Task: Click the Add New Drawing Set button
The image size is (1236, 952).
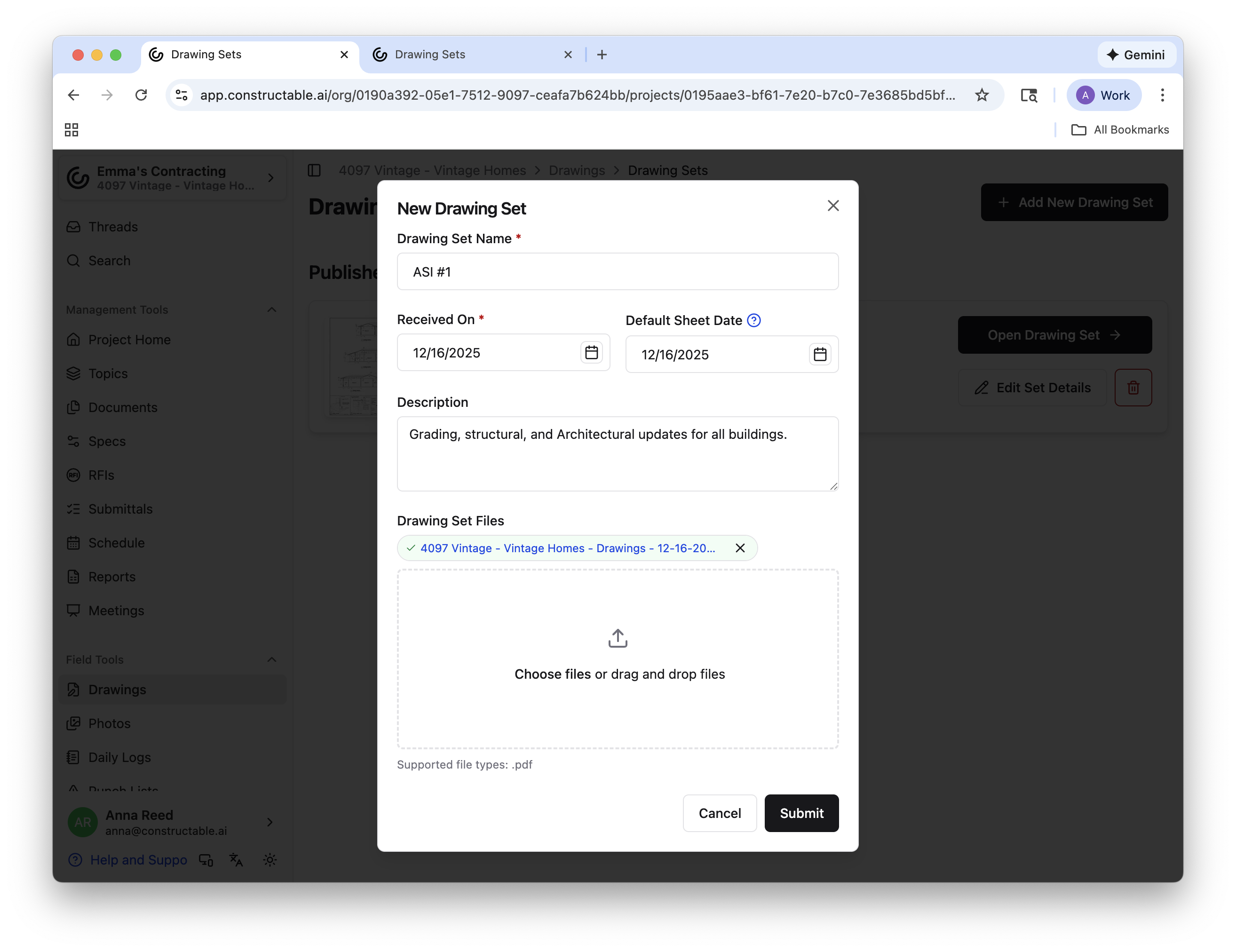Action: [x=1074, y=202]
